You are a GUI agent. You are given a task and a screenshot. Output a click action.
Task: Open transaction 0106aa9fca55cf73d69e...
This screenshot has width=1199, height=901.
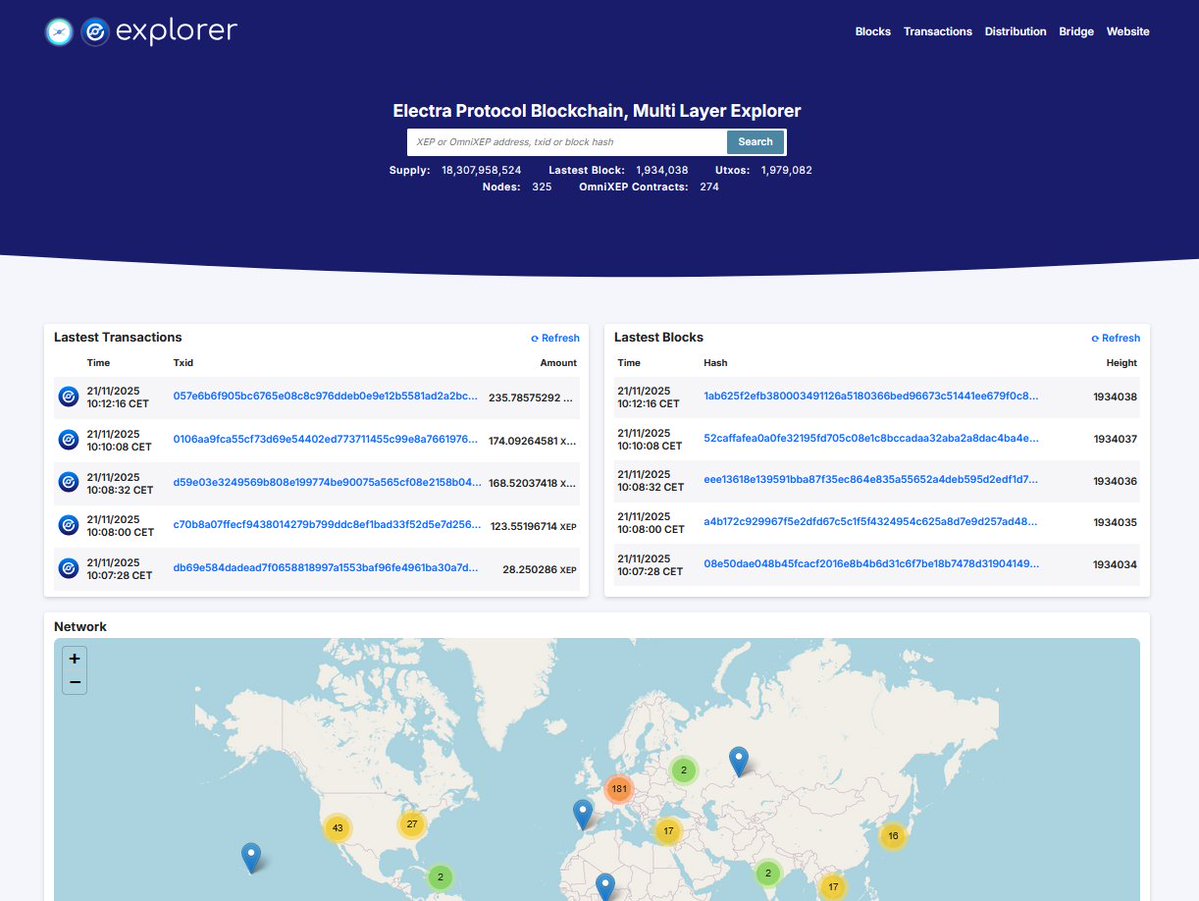click(x=325, y=439)
